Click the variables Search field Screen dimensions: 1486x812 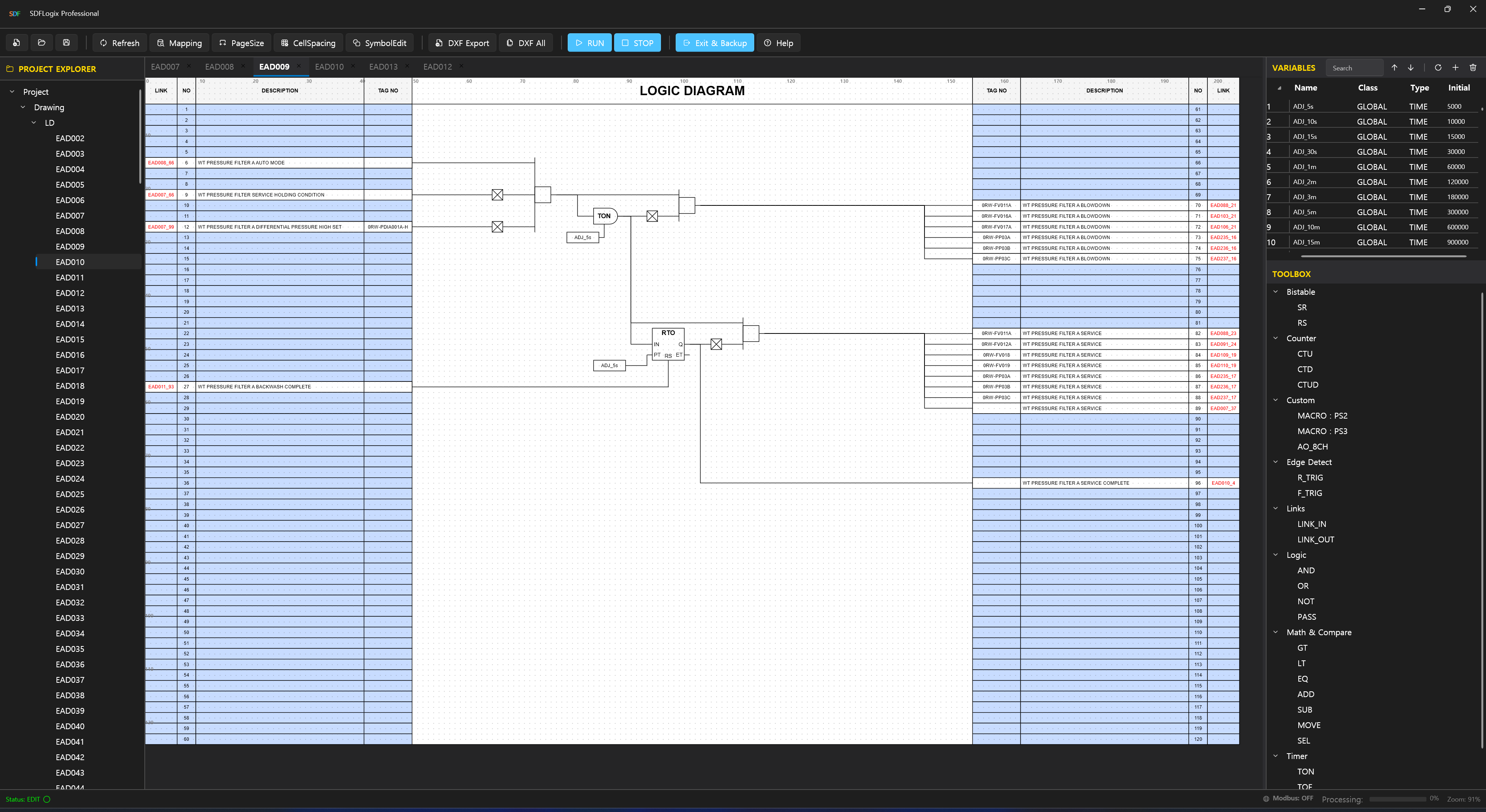point(1354,67)
